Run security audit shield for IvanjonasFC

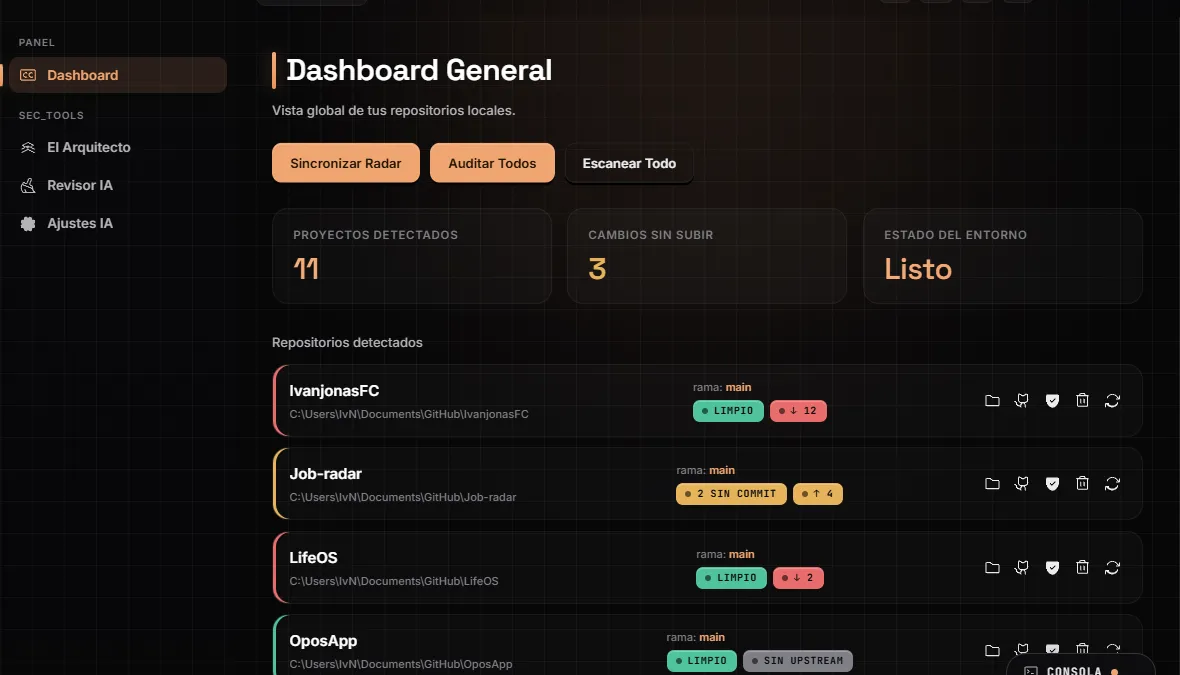pos(1052,400)
